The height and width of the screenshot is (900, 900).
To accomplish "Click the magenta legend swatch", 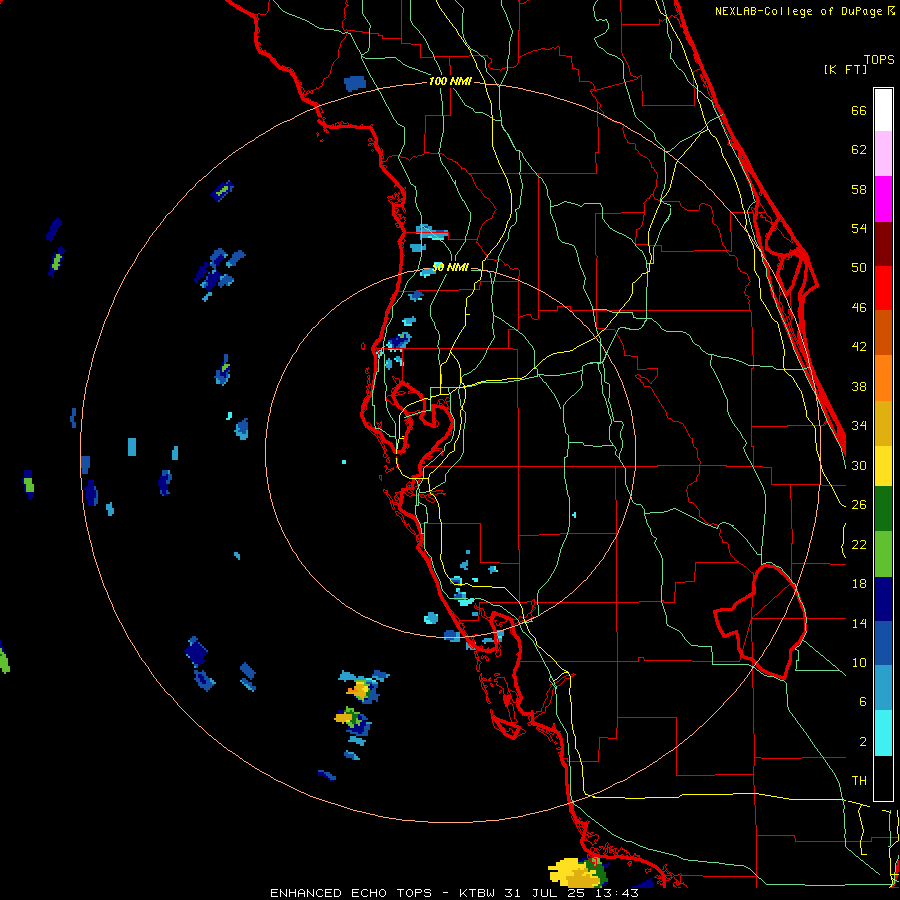I will (883, 199).
